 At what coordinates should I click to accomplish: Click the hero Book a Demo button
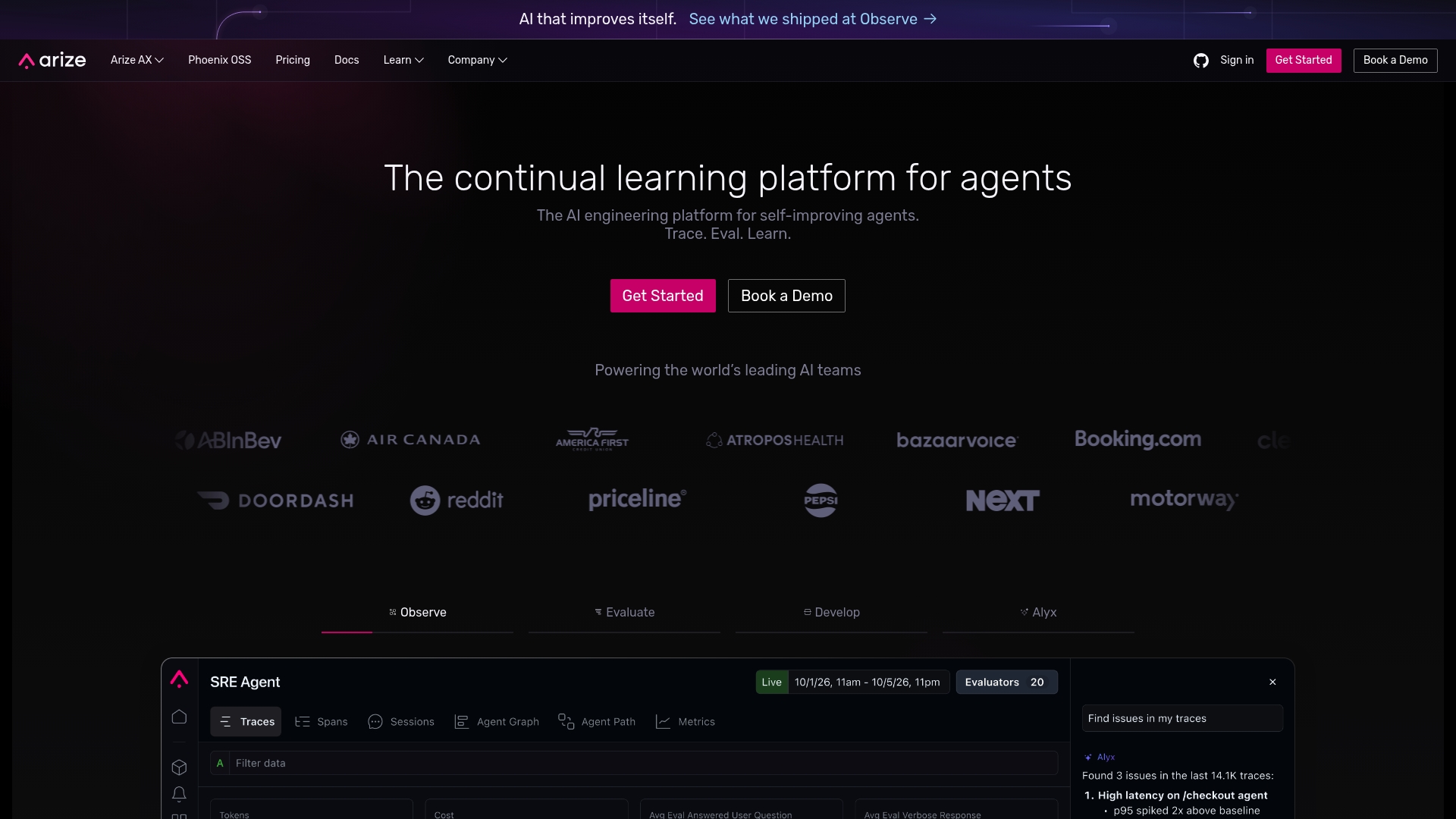pyautogui.click(x=786, y=296)
